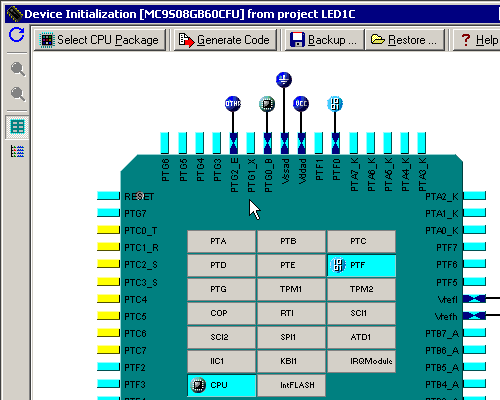Open the PTC peripheral module
The width and height of the screenshot is (500, 400).
[x=361, y=241]
